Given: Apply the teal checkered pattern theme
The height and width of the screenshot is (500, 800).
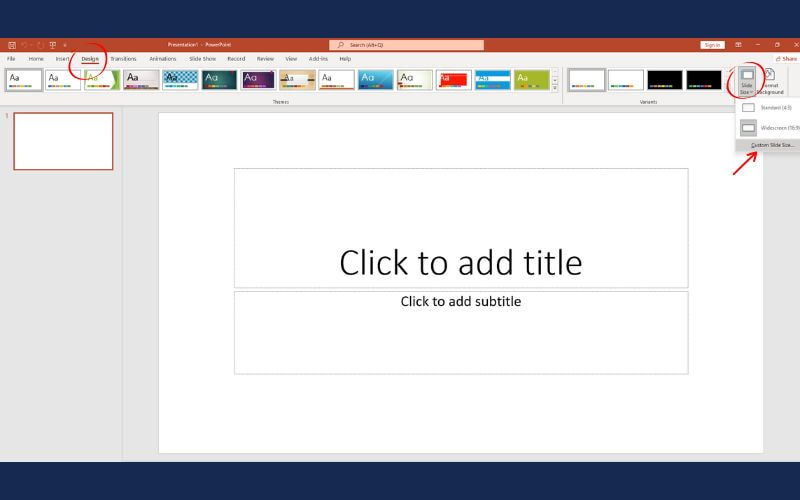Looking at the screenshot, I should click(180, 80).
